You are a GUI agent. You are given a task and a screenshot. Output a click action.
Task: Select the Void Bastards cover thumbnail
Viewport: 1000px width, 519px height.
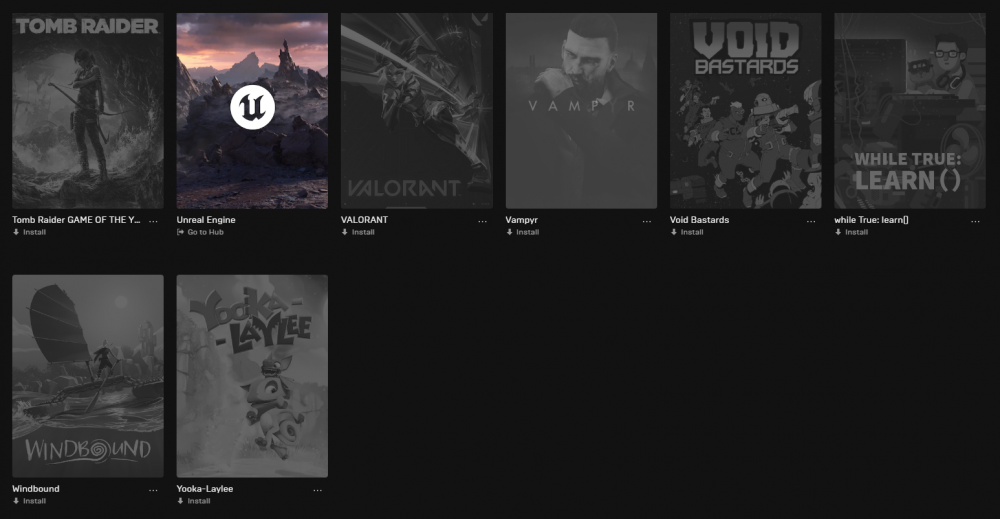[746, 111]
